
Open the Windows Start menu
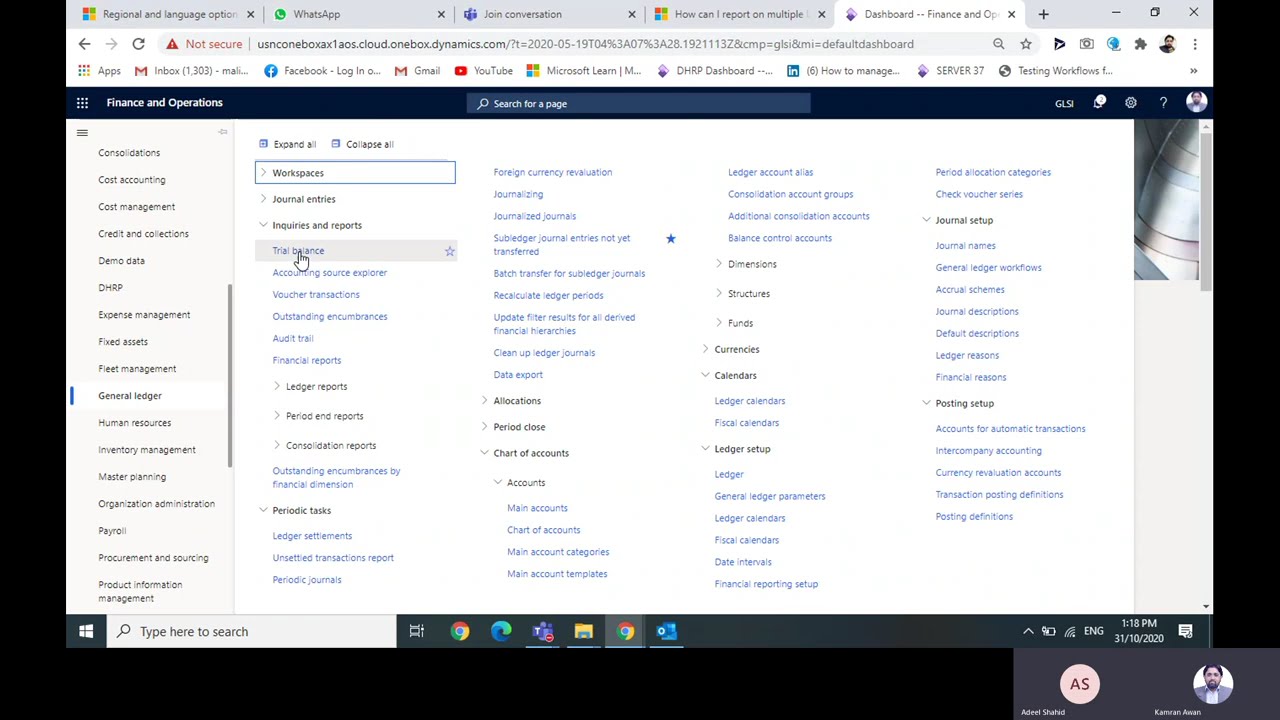[86, 631]
